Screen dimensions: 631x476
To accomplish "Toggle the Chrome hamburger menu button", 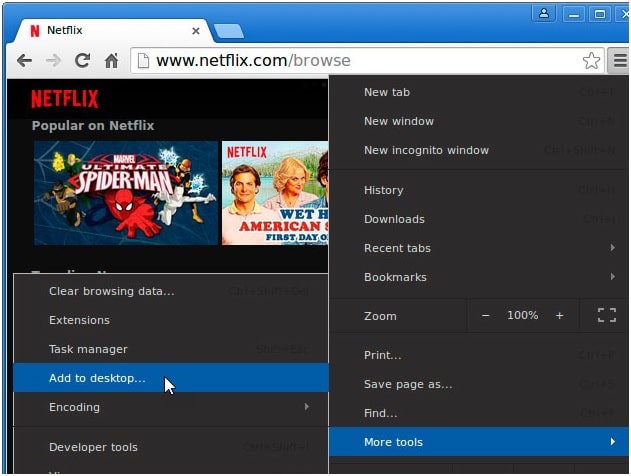I will coord(620,61).
